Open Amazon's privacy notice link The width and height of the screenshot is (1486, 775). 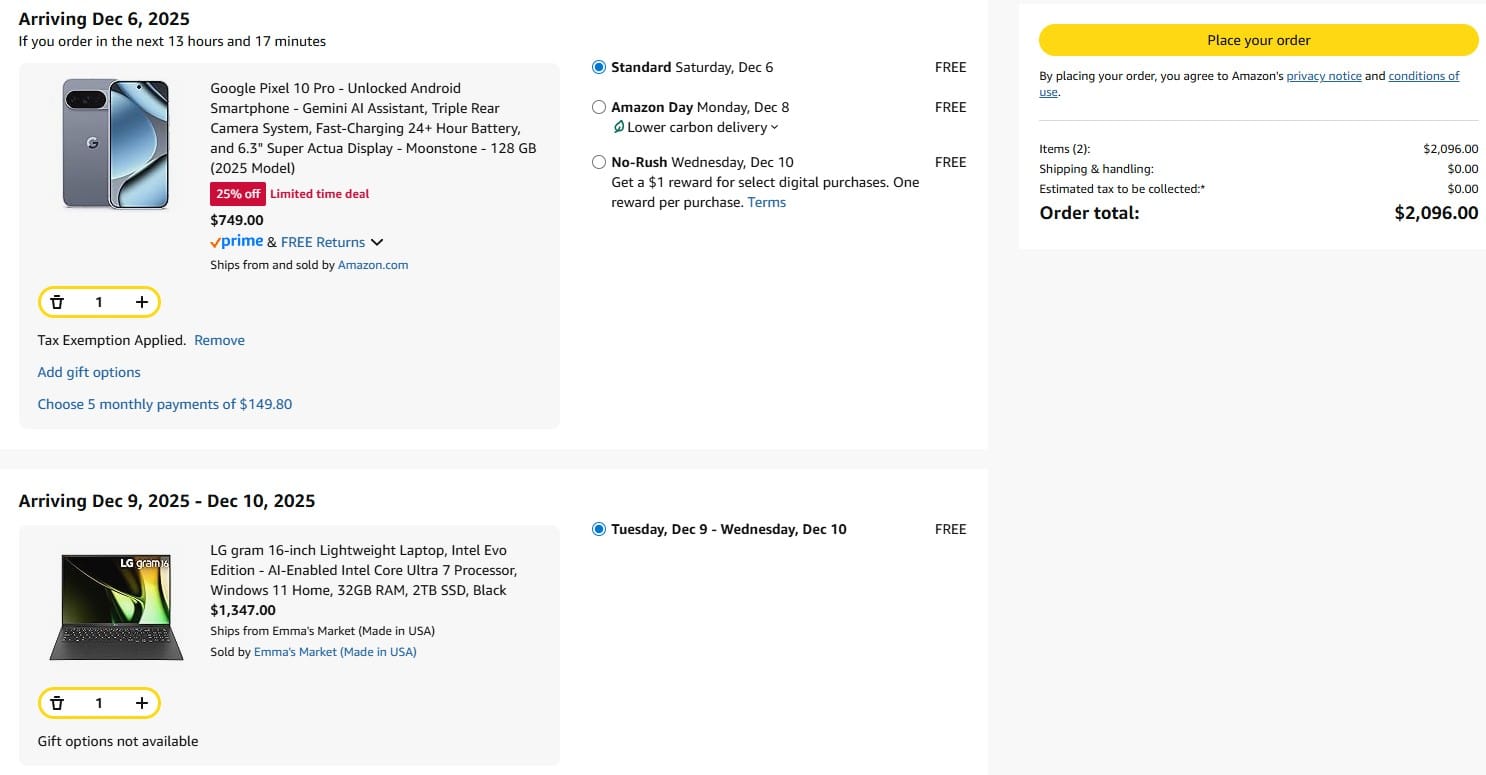coord(1323,76)
